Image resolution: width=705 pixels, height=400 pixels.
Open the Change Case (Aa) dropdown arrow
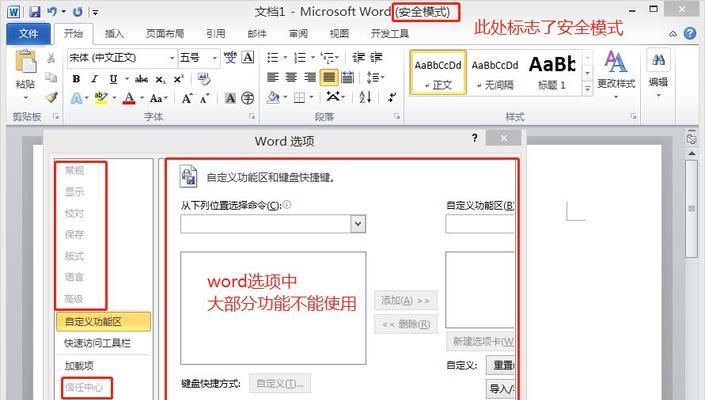point(166,98)
